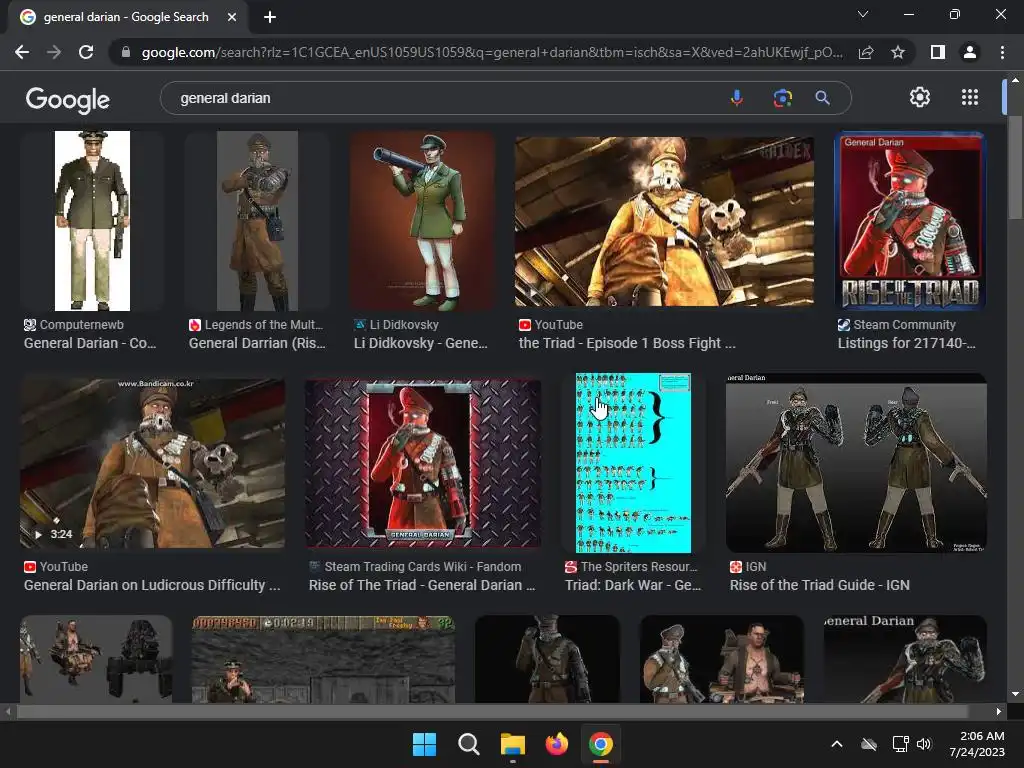Open the two-character render thumbnail in bottom row
This screenshot has width=1024, height=768.
coord(722,659)
